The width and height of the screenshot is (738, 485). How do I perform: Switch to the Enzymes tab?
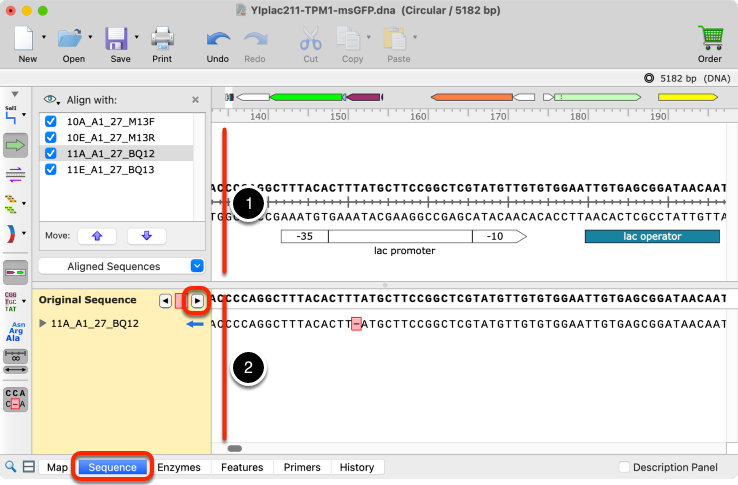coord(179,467)
